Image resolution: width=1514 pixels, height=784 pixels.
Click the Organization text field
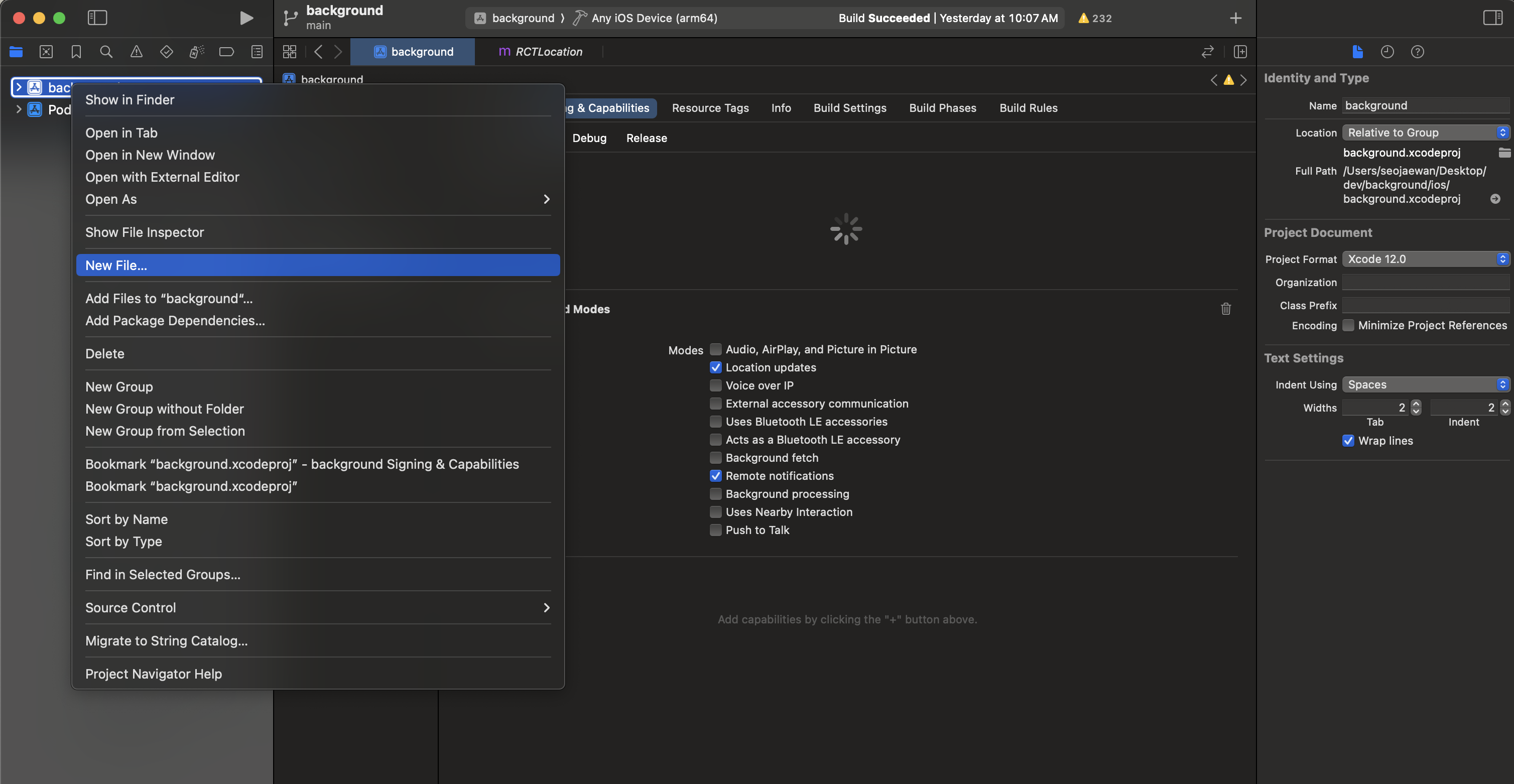(x=1425, y=283)
